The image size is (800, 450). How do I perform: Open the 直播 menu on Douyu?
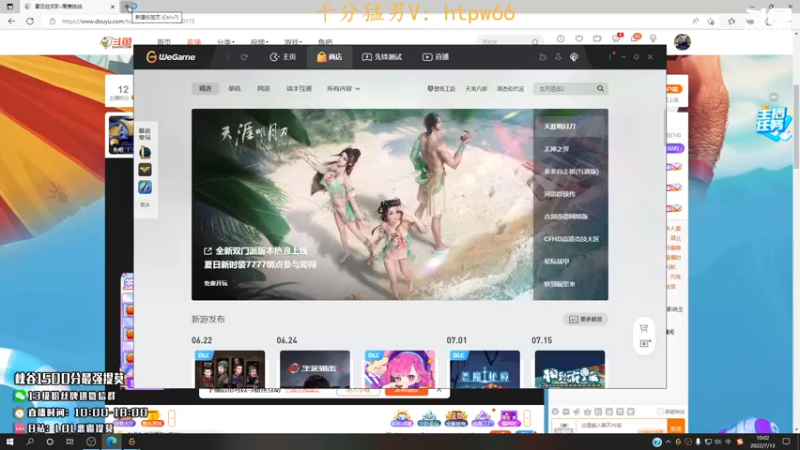tap(194, 42)
